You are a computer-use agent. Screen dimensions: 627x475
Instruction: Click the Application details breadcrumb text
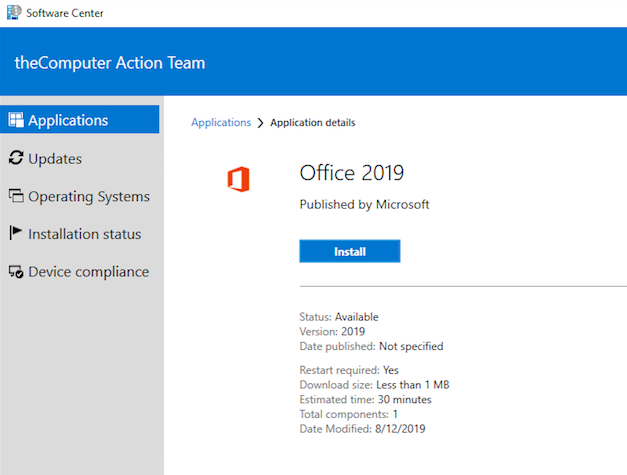[x=313, y=122]
